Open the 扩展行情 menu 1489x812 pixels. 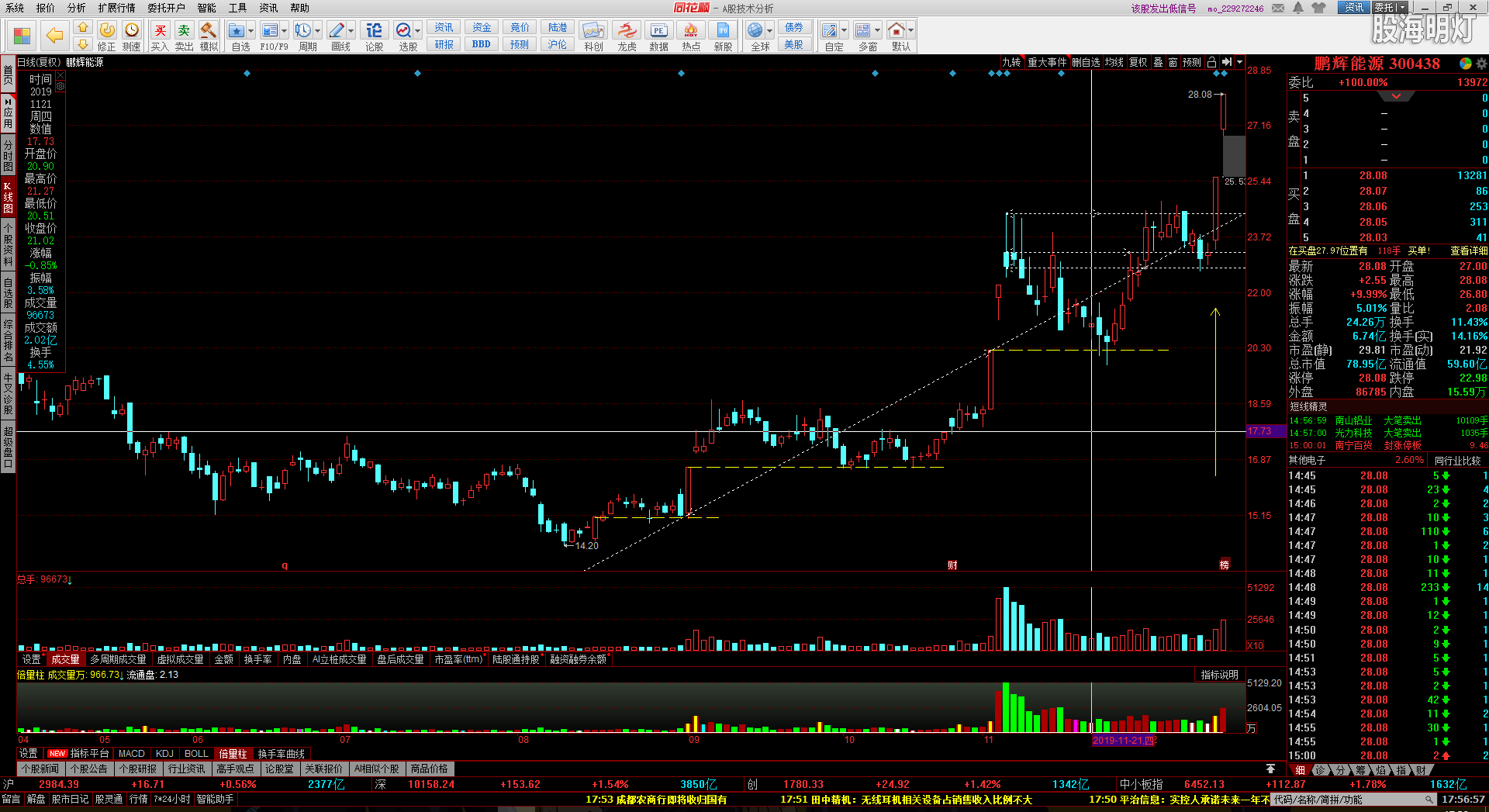click(x=116, y=8)
